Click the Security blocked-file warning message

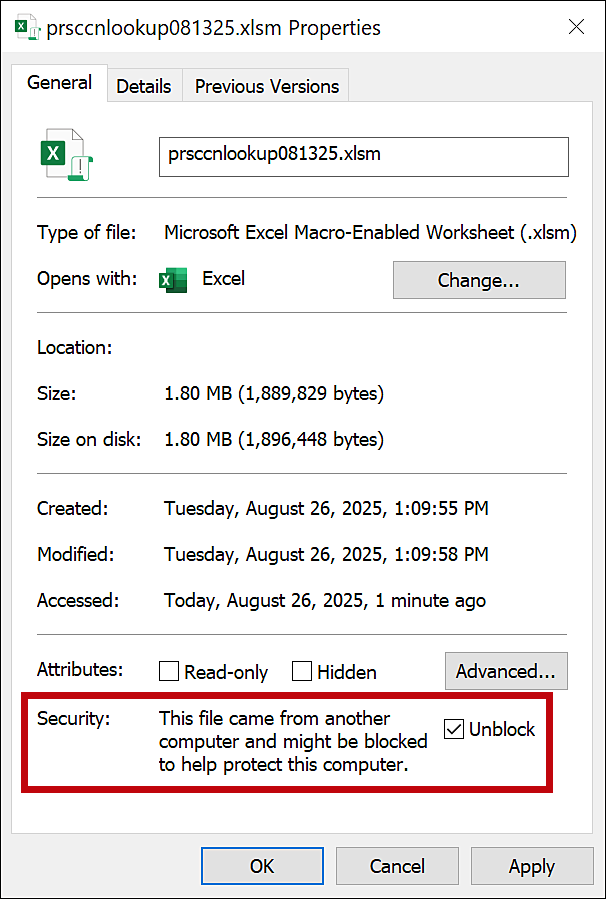[x=293, y=741]
